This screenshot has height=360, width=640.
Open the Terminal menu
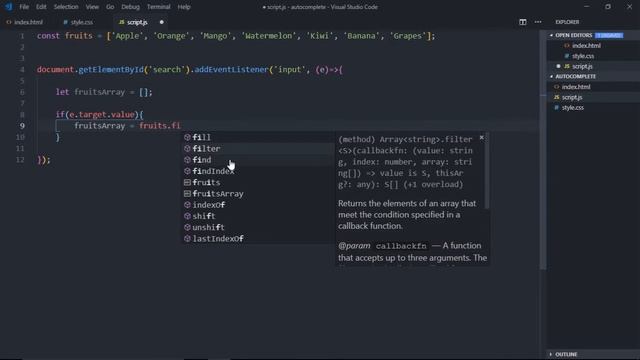point(158,7)
